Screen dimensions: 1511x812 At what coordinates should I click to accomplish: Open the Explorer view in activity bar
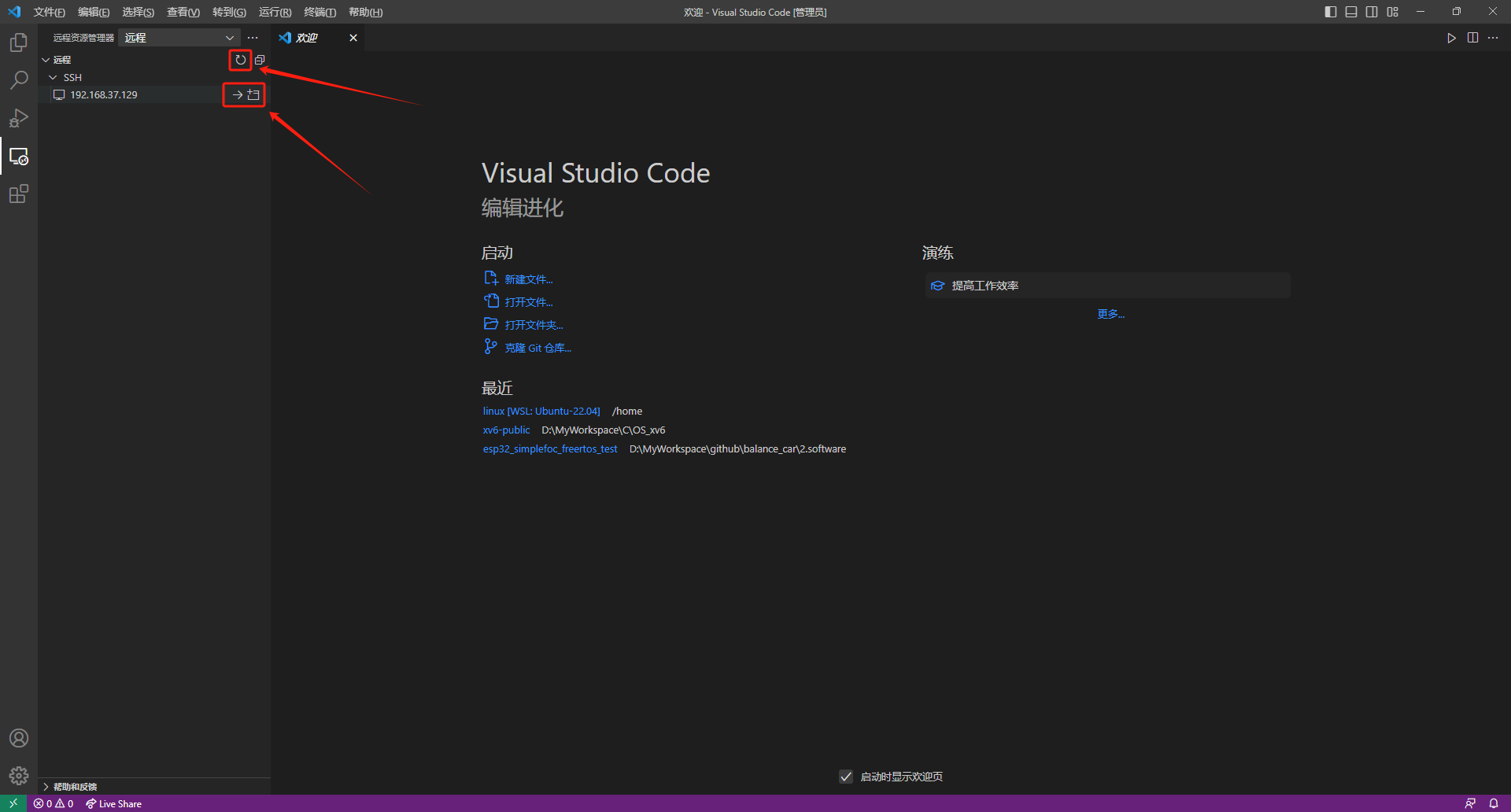coord(19,42)
